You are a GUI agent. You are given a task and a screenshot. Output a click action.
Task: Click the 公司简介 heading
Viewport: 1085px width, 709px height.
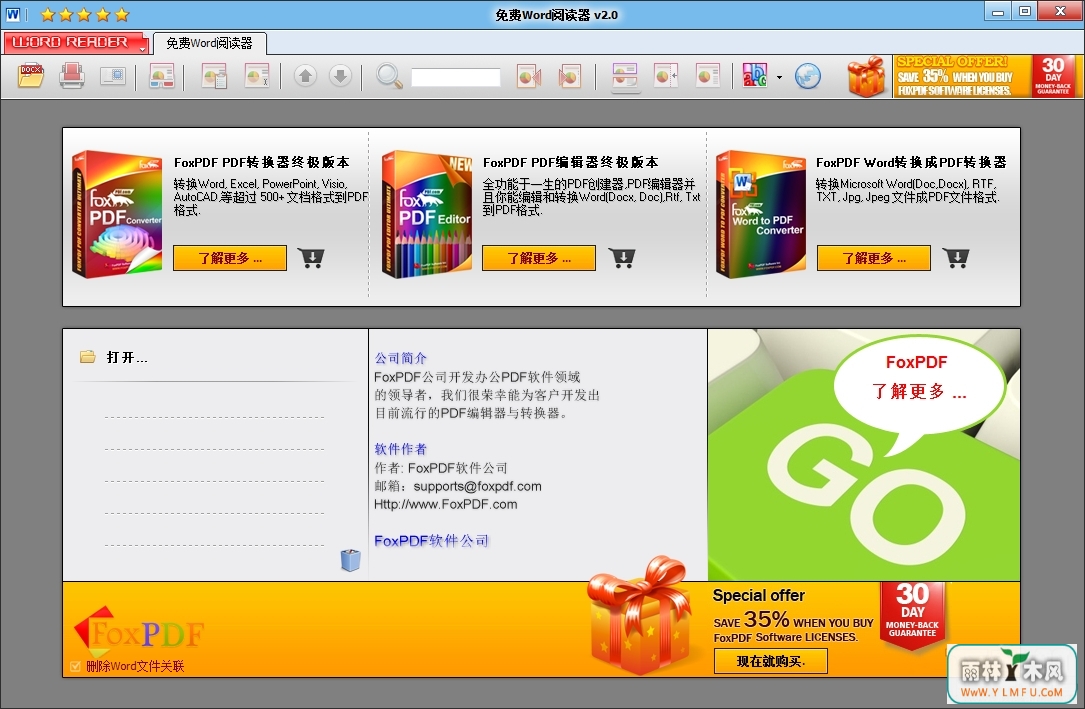[x=401, y=358]
